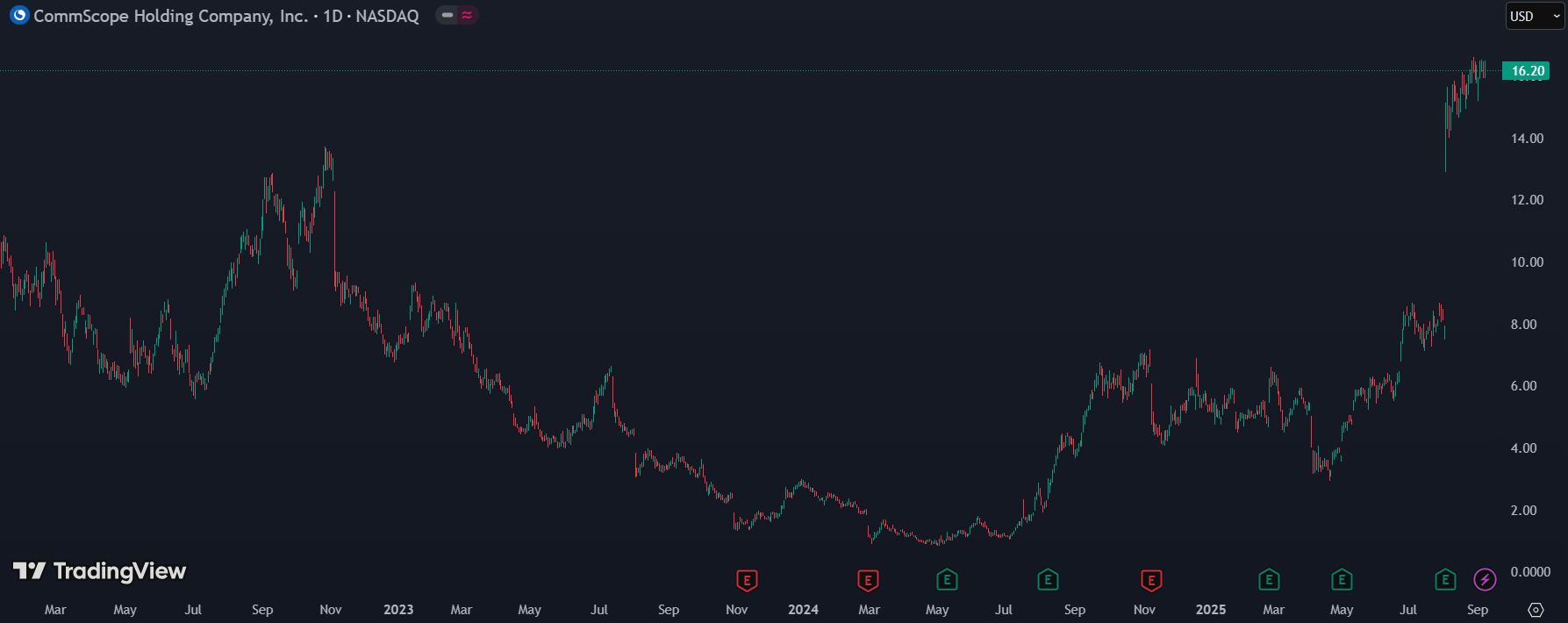
Task: Open green earnings marker above May 2025
Action: (x=1342, y=580)
